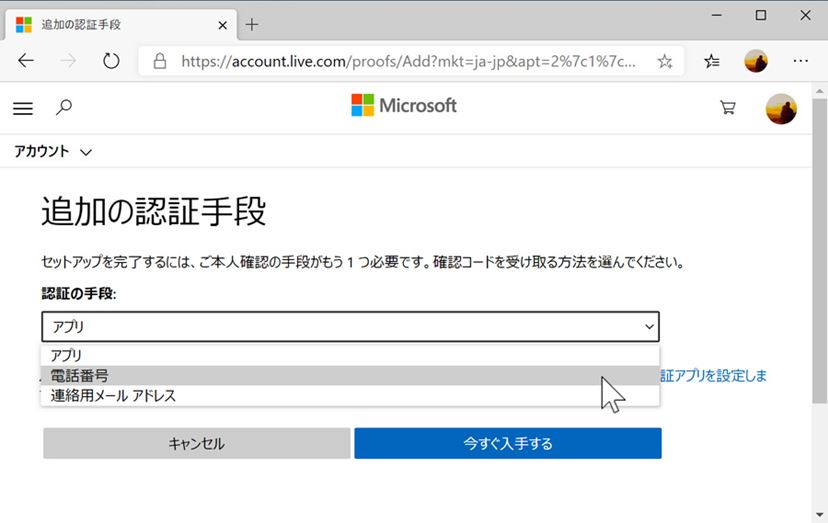Image resolution: width=828 pixels, height=523 pixels.
Task: Click the browser forward arrow
Action: (68, 61)
